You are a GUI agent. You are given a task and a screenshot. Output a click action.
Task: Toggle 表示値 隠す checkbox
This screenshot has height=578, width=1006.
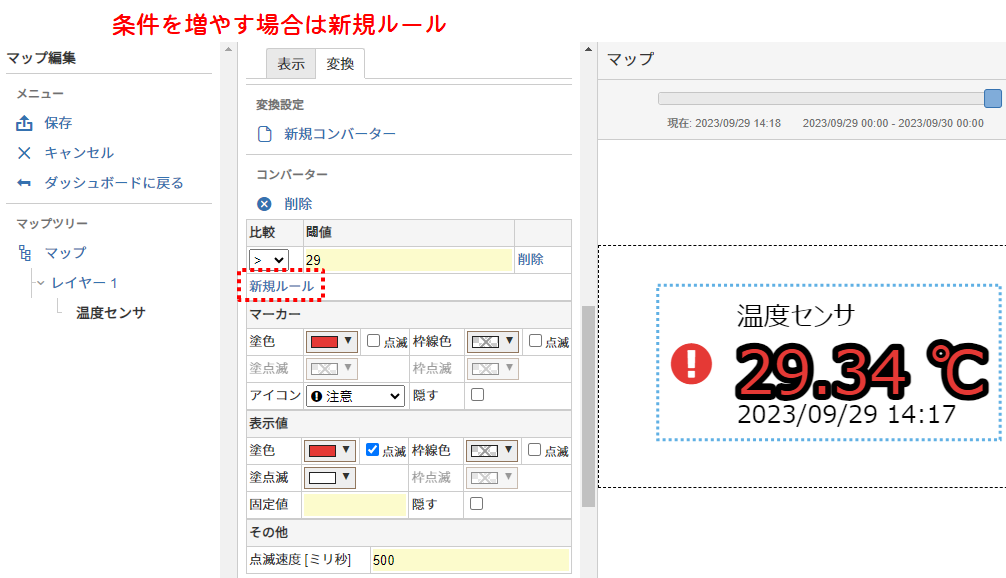[476, 504]
